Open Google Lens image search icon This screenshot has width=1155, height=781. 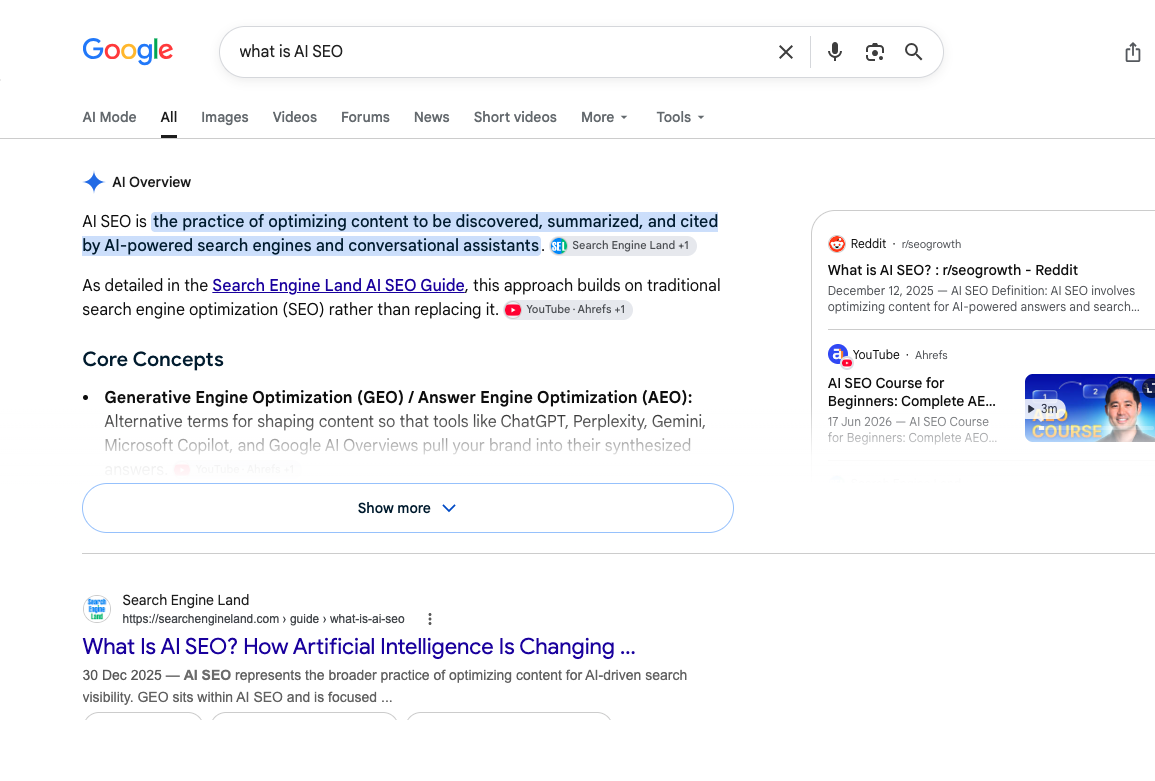(x=874, y=52)
